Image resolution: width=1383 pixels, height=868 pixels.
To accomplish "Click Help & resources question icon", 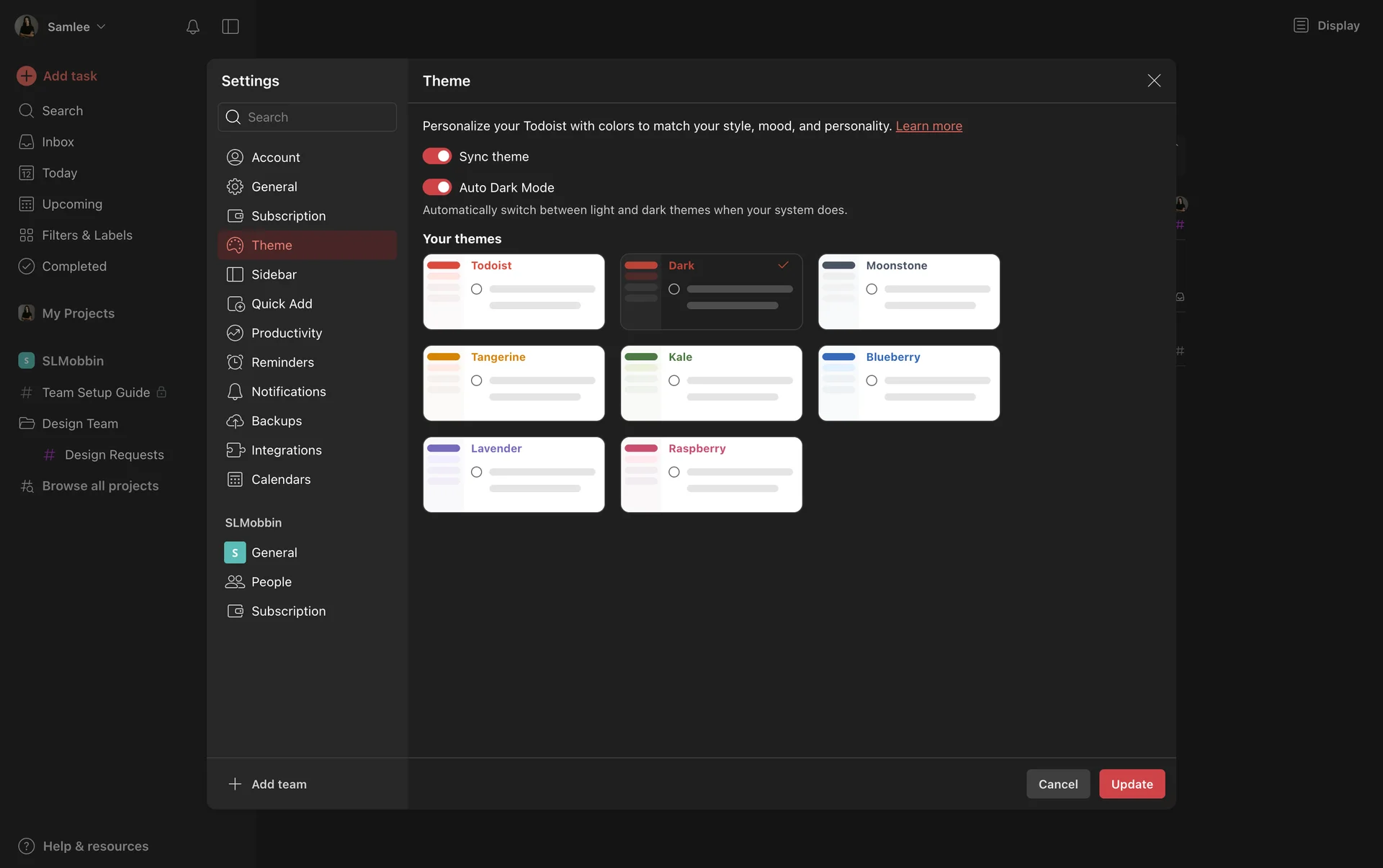I will pos(27,846).
